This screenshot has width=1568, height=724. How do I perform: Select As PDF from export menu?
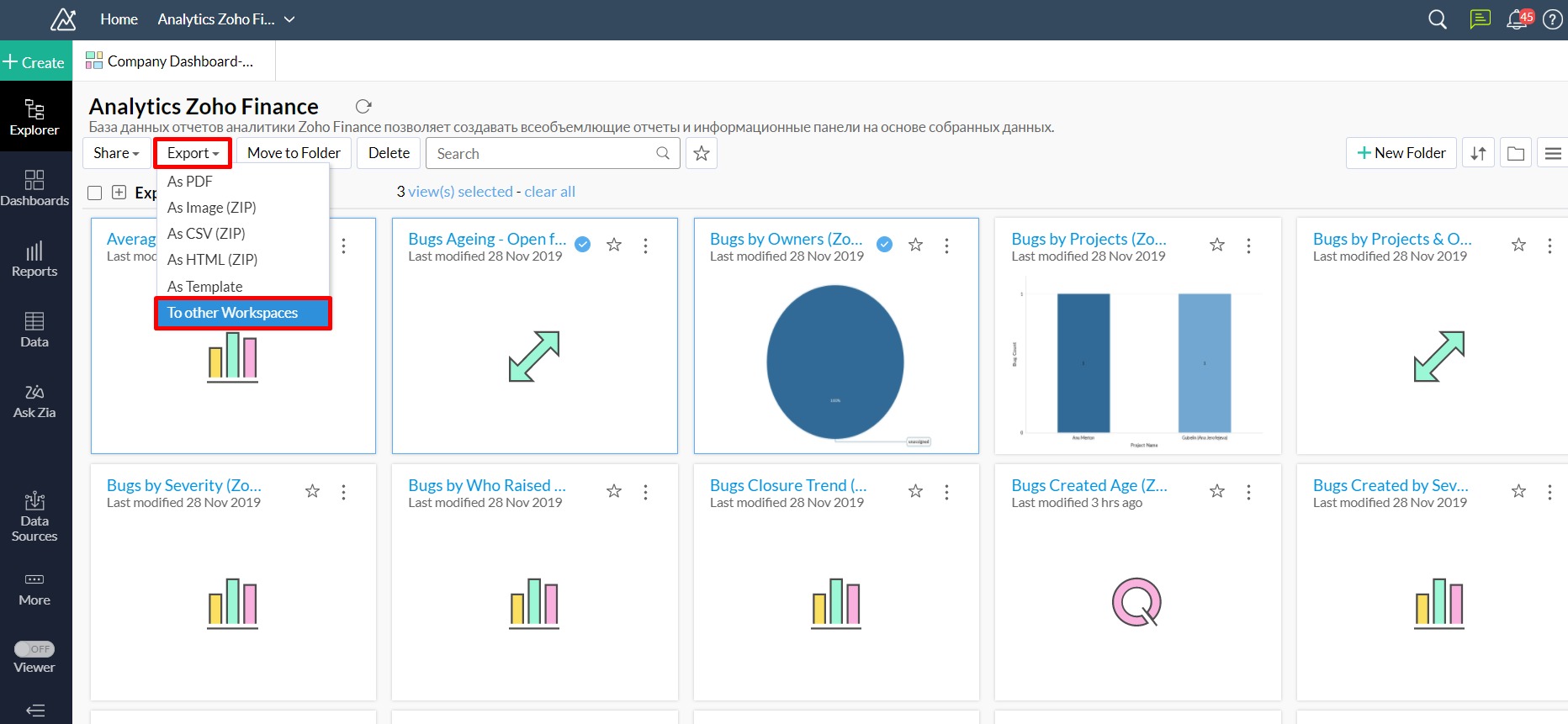point(190,182)
